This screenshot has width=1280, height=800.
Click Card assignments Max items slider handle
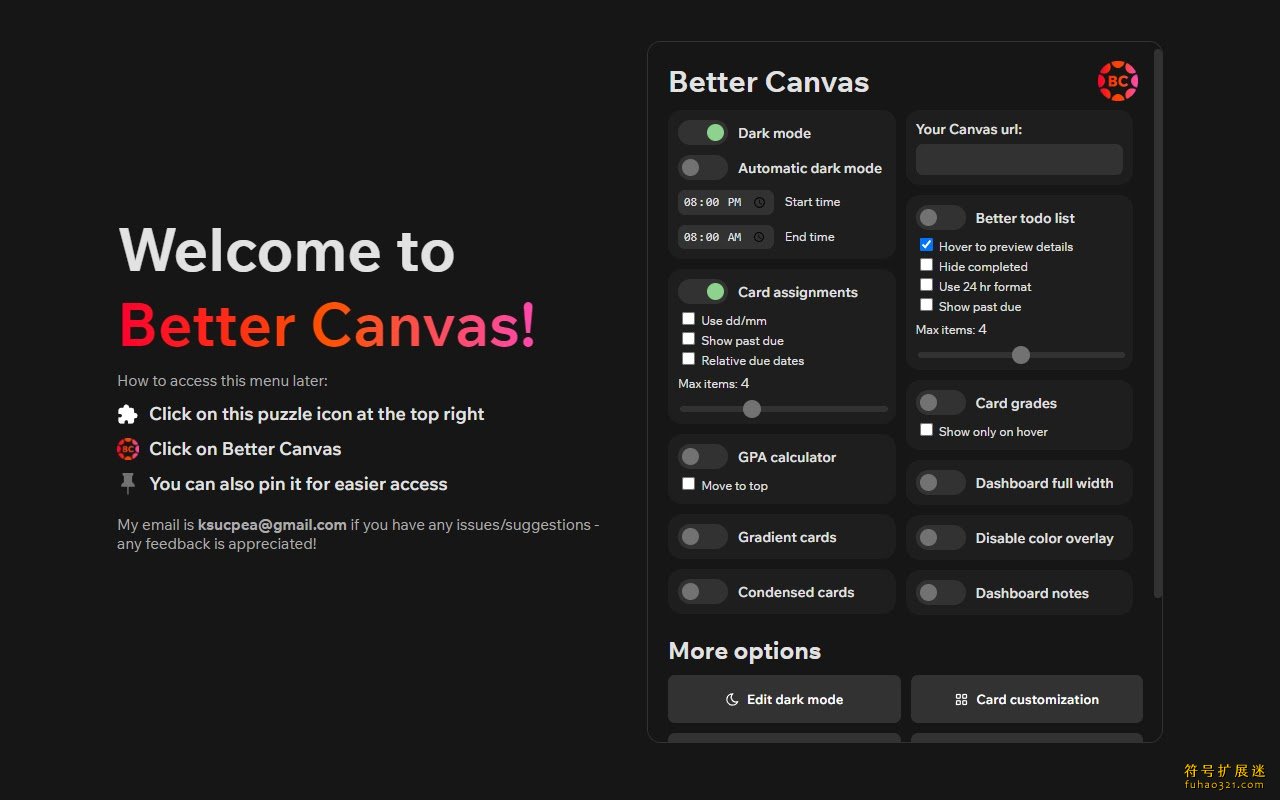[752, 409]
